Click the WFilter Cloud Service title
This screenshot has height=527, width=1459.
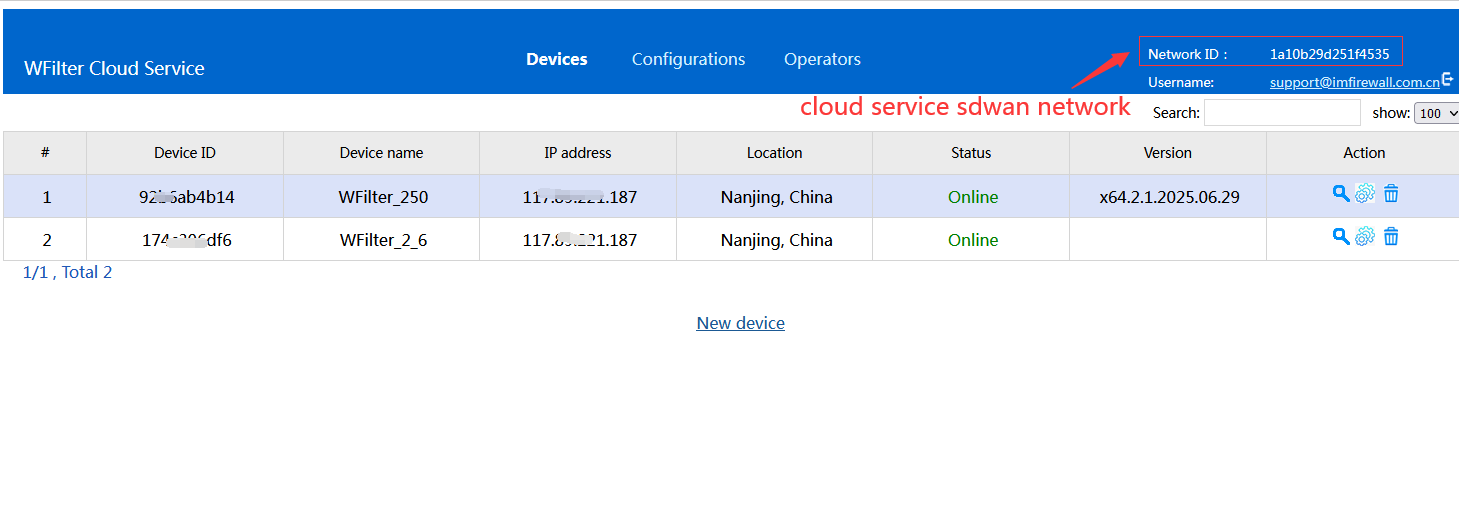coord(114,68)
